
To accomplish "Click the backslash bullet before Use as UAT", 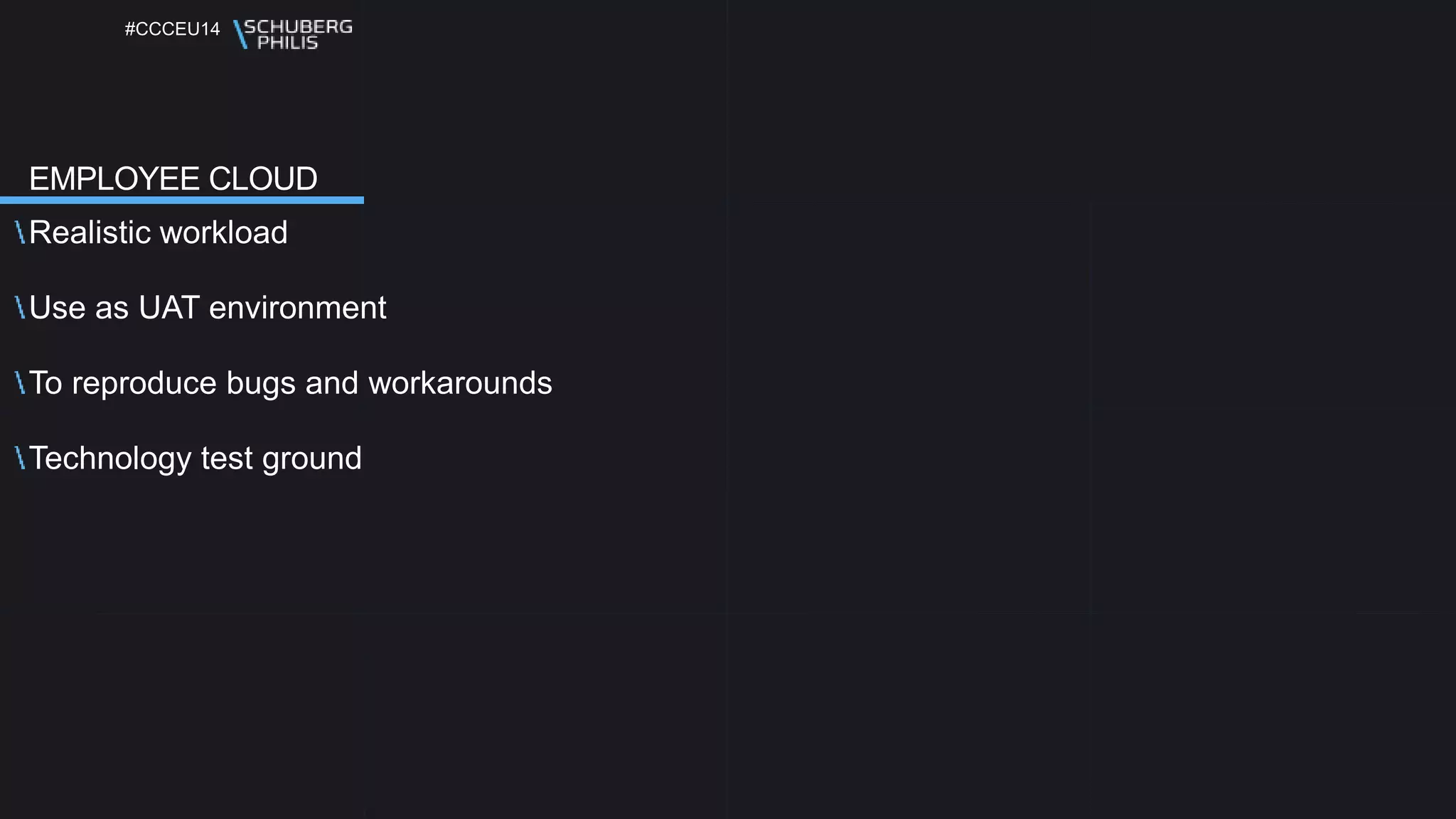I will point(20,307).
